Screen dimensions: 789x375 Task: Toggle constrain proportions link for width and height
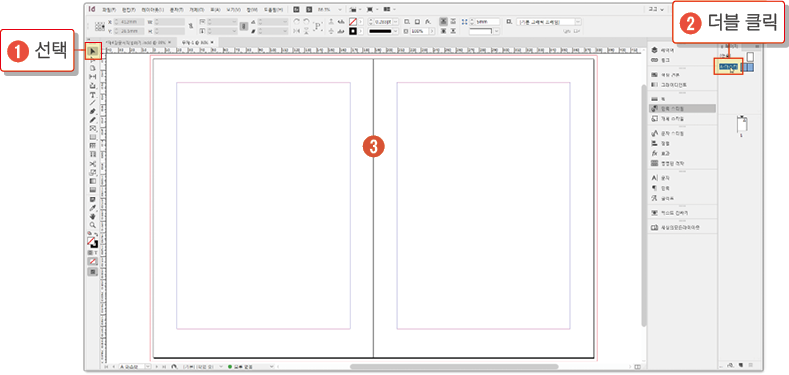click(191, 26)
